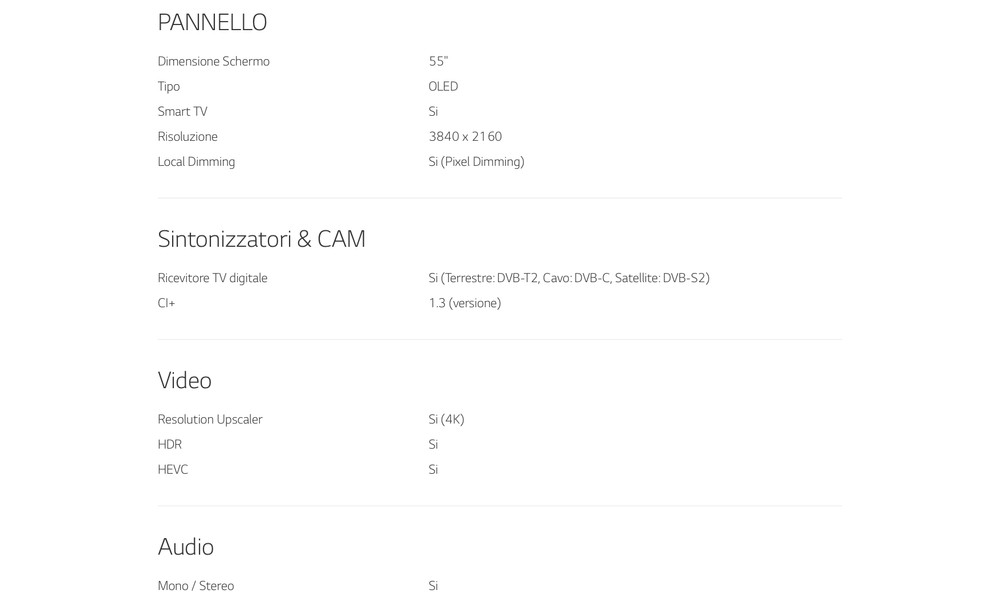
Task: Click the DVB-T2, DVB-C, DVB-S2 tuner value
Action: [569, 278]
